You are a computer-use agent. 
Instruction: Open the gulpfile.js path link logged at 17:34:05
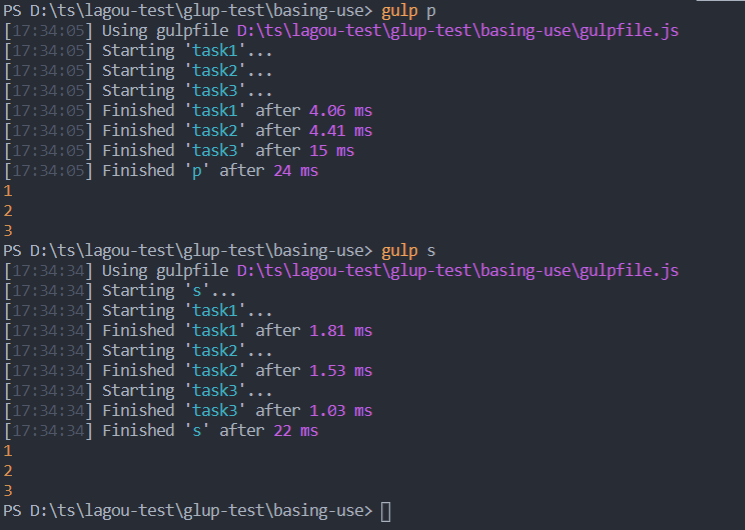point(457,31)
